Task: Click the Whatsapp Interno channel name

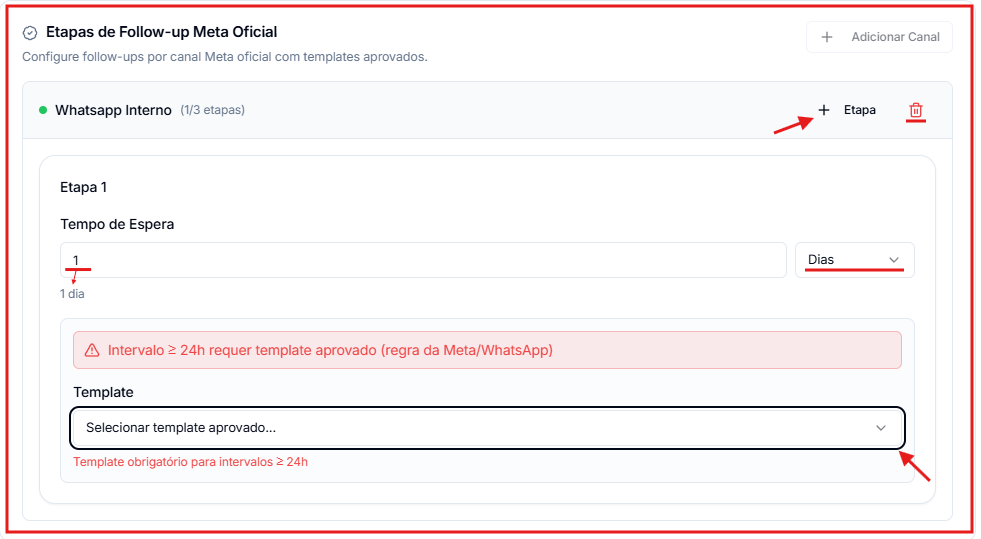Action: [113, 110]
